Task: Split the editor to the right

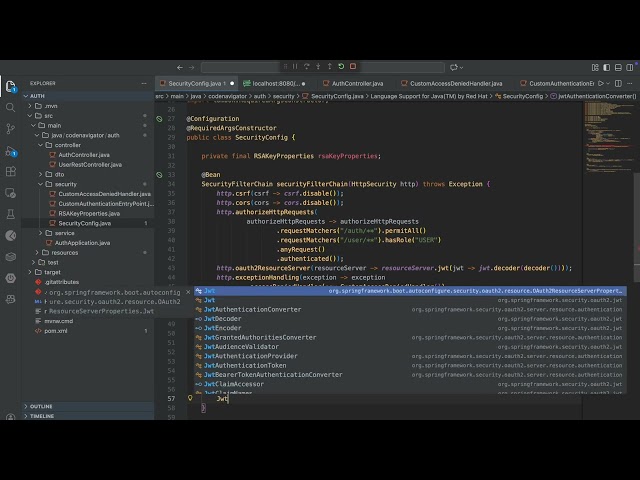Action: 618,83
